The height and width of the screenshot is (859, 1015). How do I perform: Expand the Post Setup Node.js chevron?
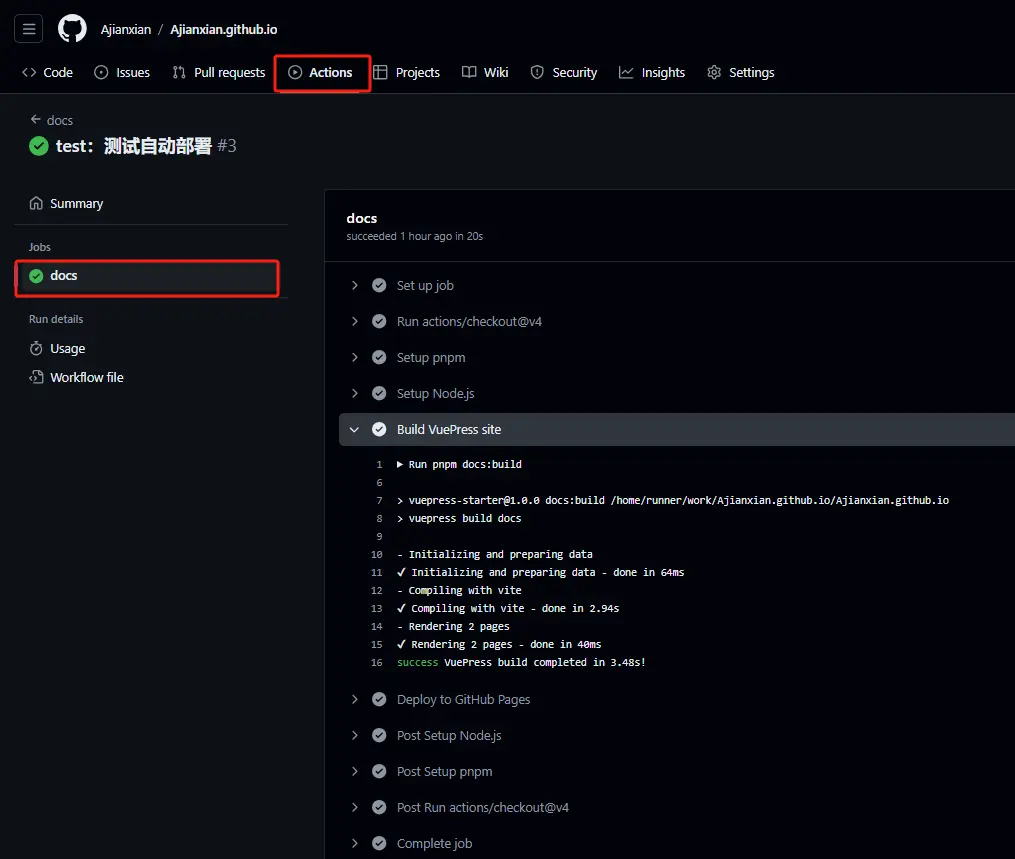(x=355, y=736)
